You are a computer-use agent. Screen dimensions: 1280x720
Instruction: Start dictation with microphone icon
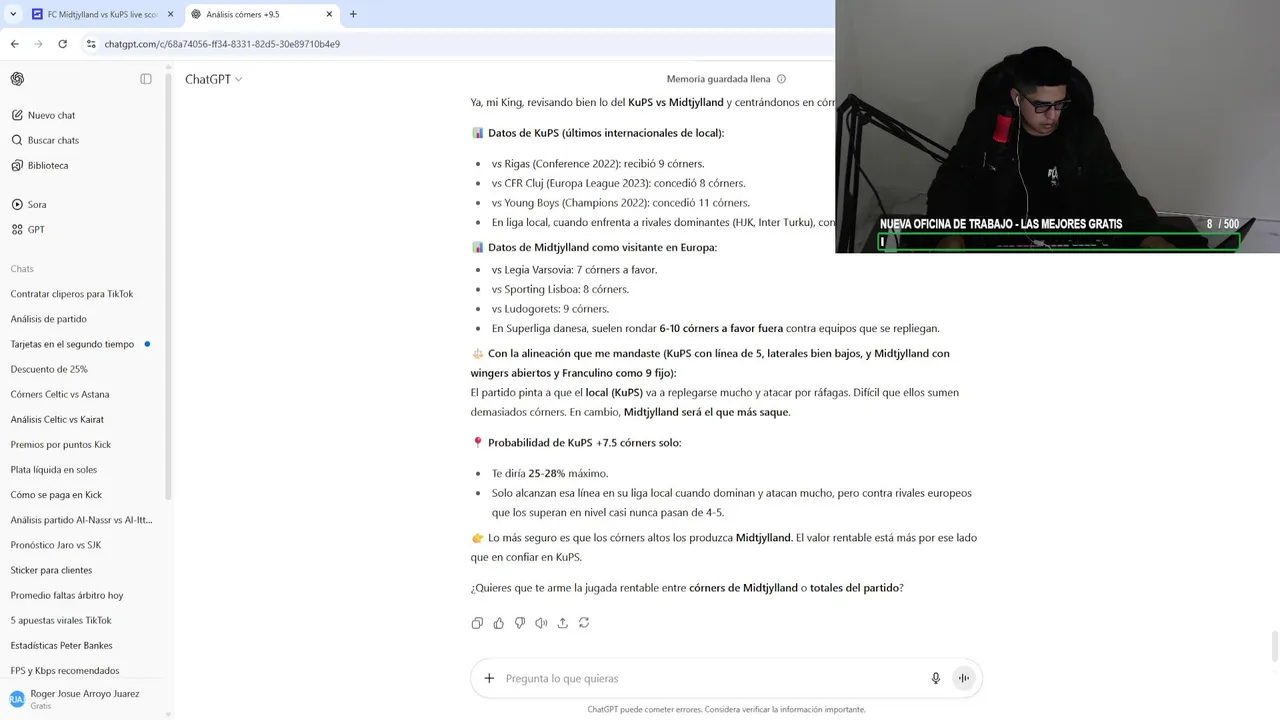(x=936, y=678)
